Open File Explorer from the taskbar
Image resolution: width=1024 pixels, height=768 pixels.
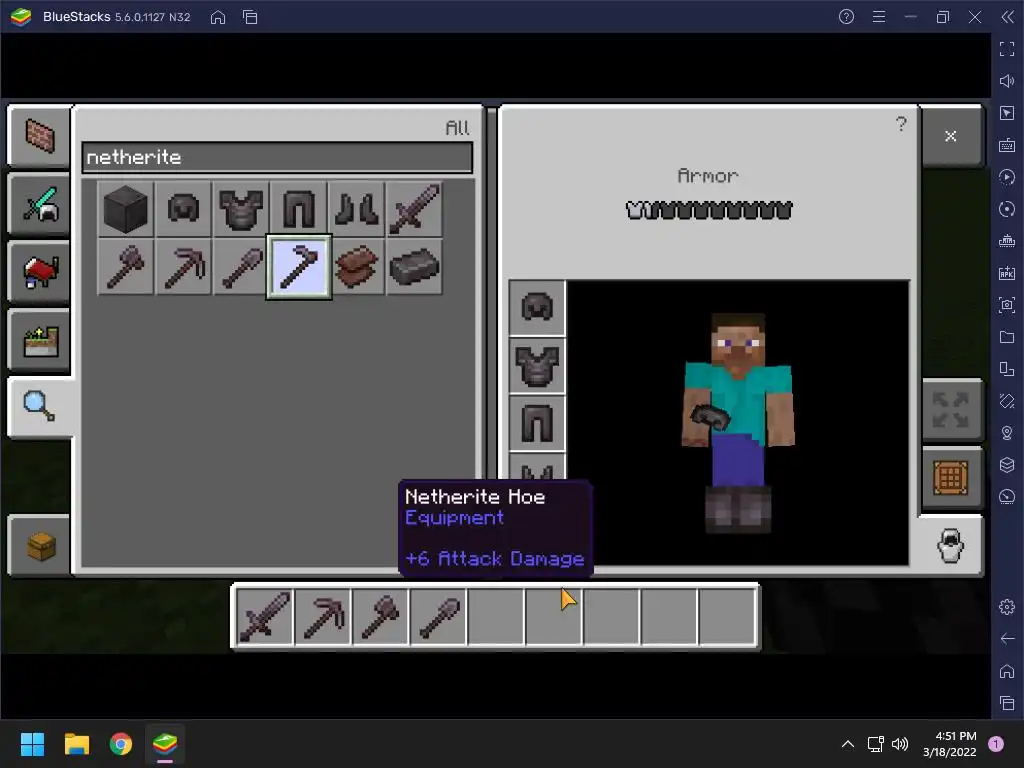pyautogui.click(x=76, y=744)
